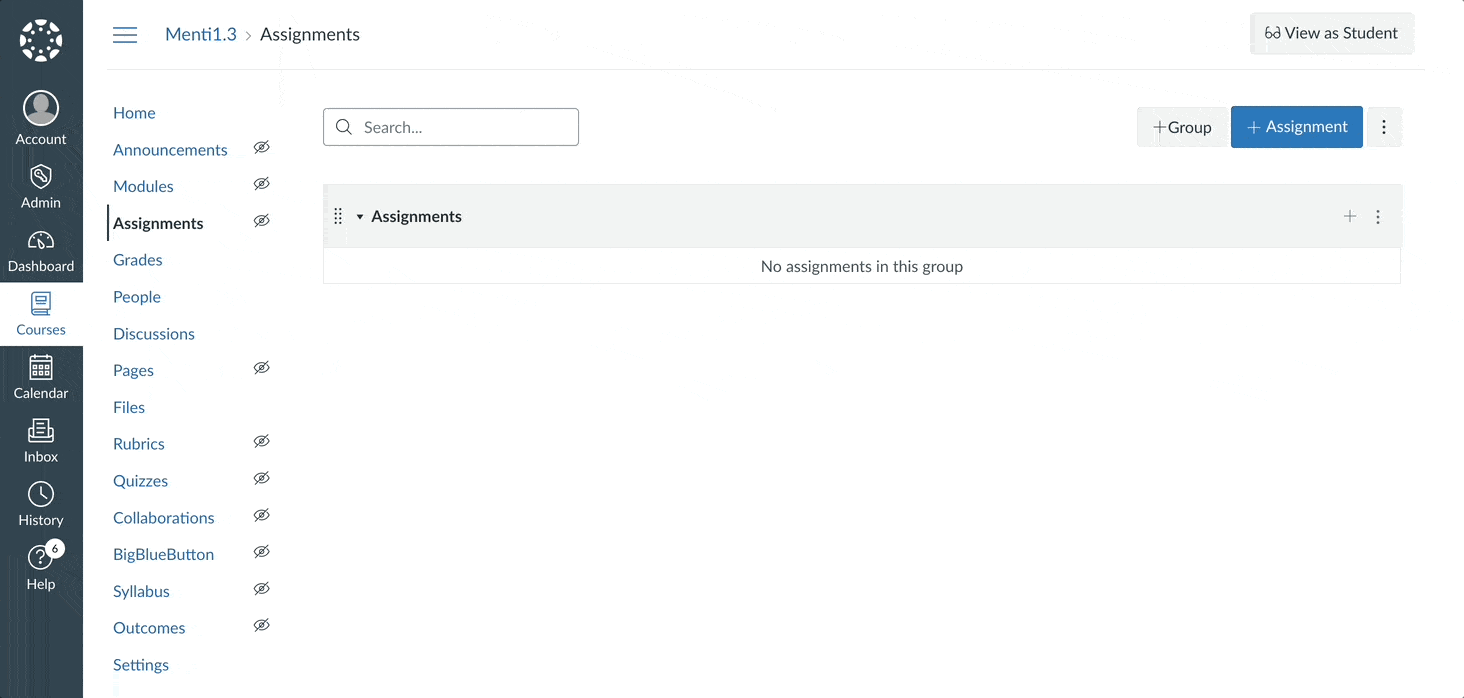Click the drag handle of Assignments group
This screenshot has width=1464, height=698.
(338, 216)
